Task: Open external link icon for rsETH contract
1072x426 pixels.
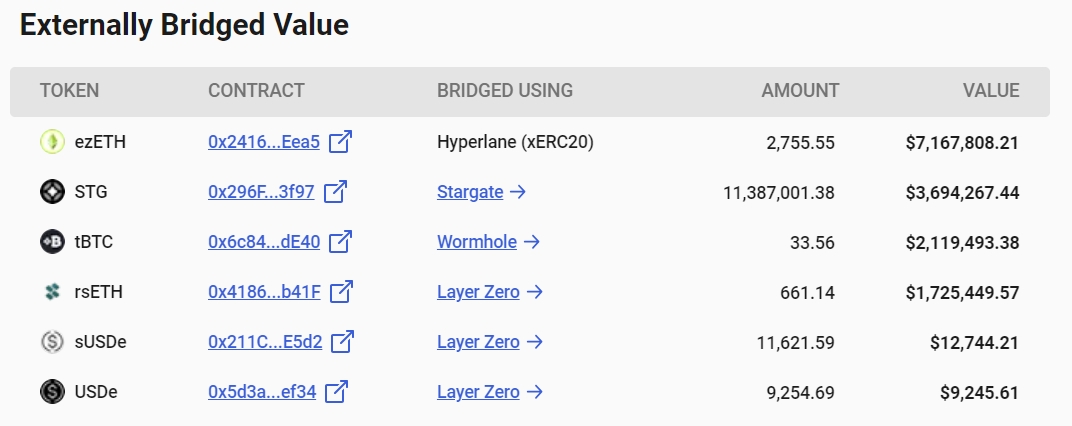Action: [341, 291]
